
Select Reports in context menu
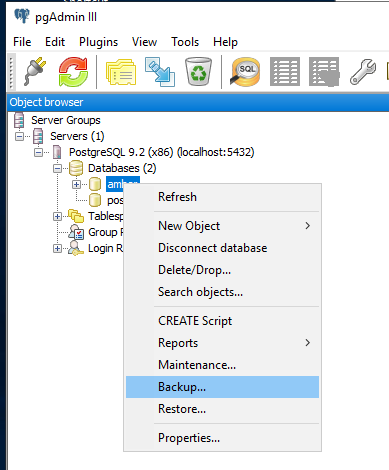[222, 343]
